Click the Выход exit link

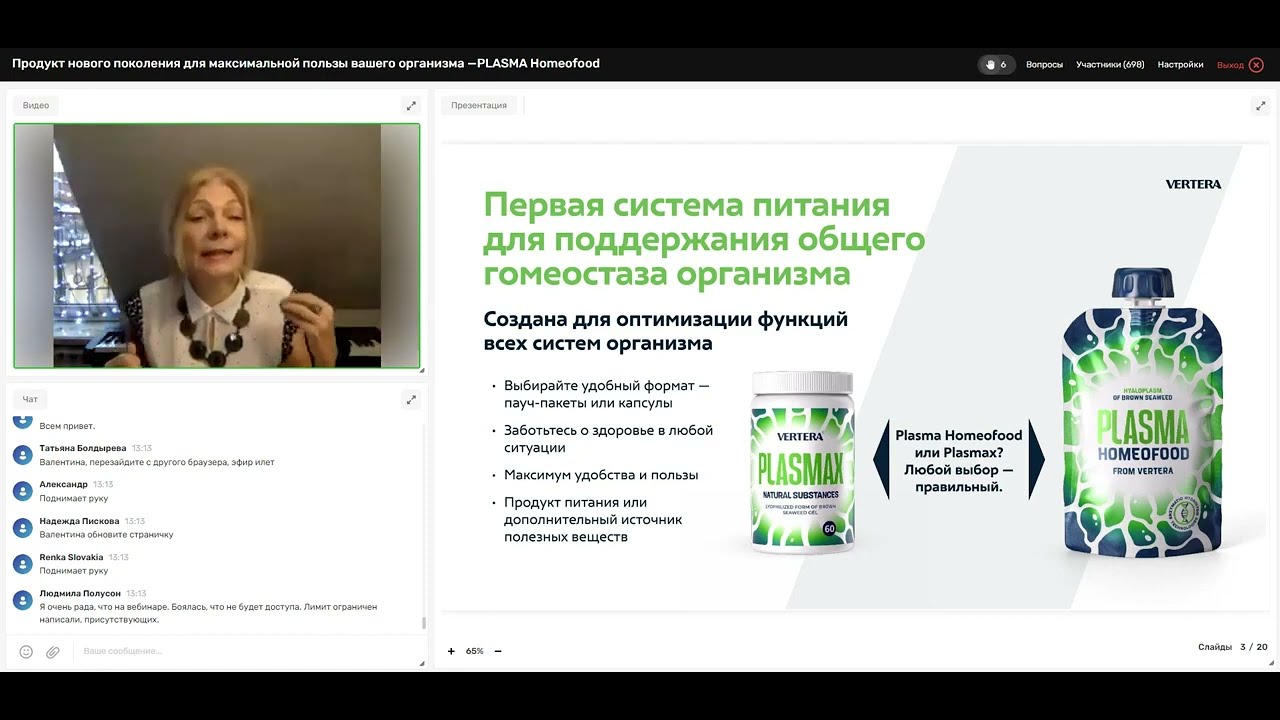tap(1230, 65)
